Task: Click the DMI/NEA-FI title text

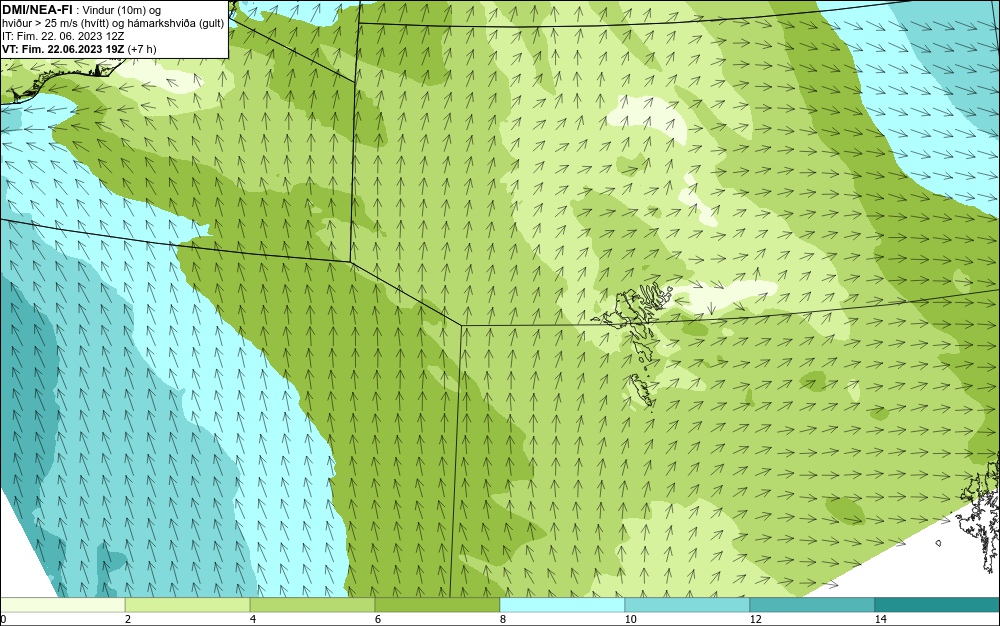Action: (x=37, y=9)
